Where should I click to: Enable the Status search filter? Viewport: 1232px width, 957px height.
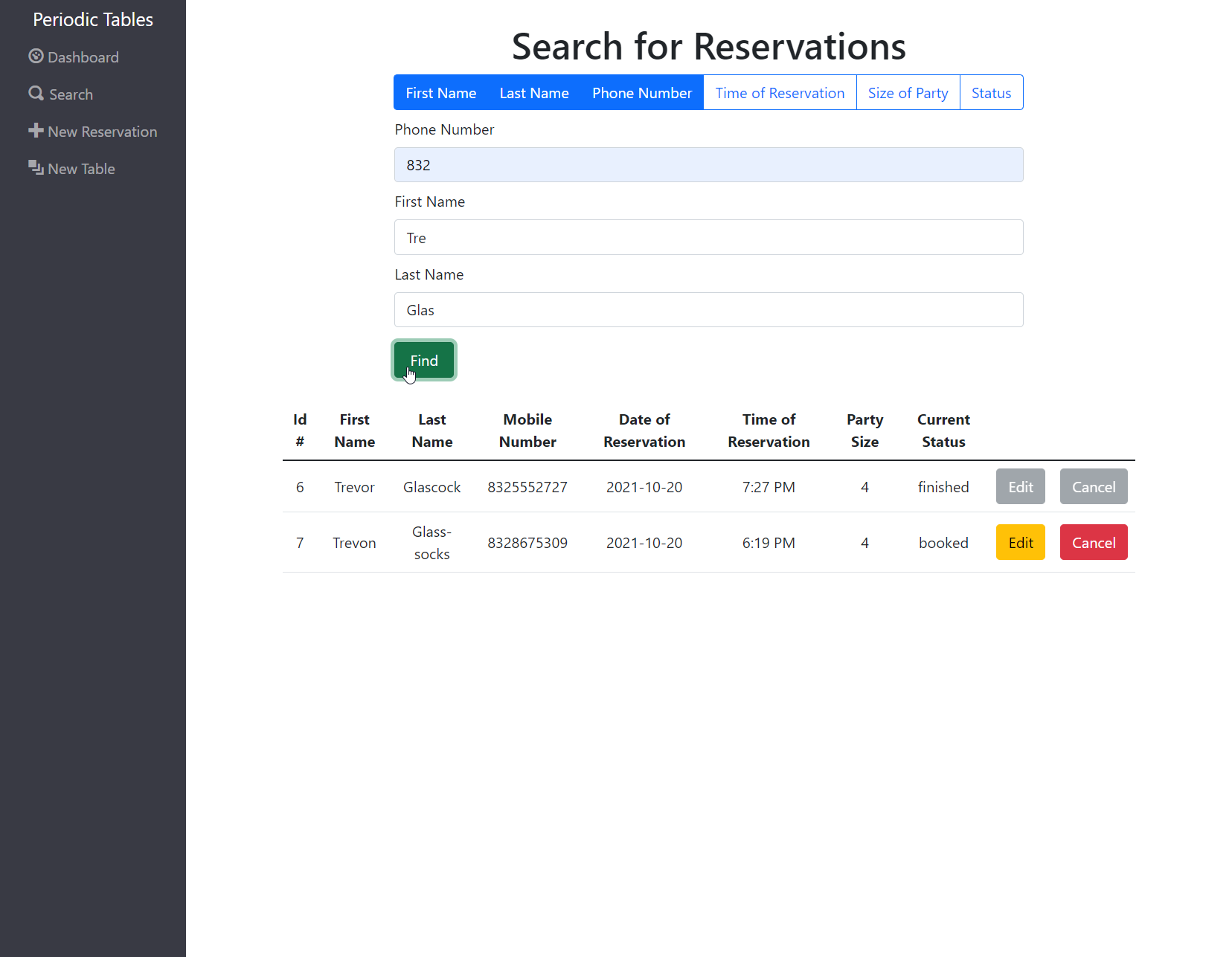(x=991, y=93)
